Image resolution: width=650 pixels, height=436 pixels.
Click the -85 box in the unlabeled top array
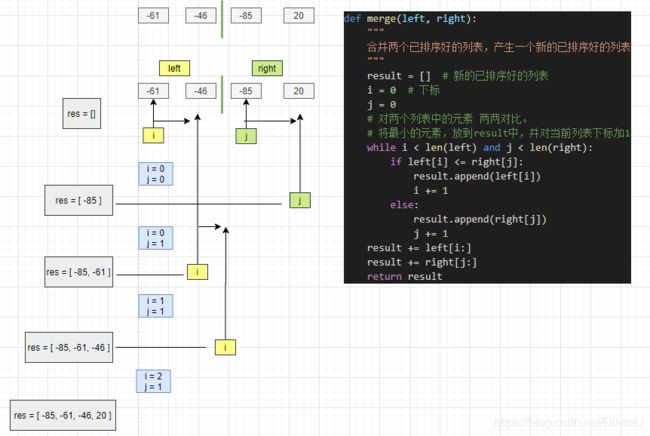[x=246, y=16]
